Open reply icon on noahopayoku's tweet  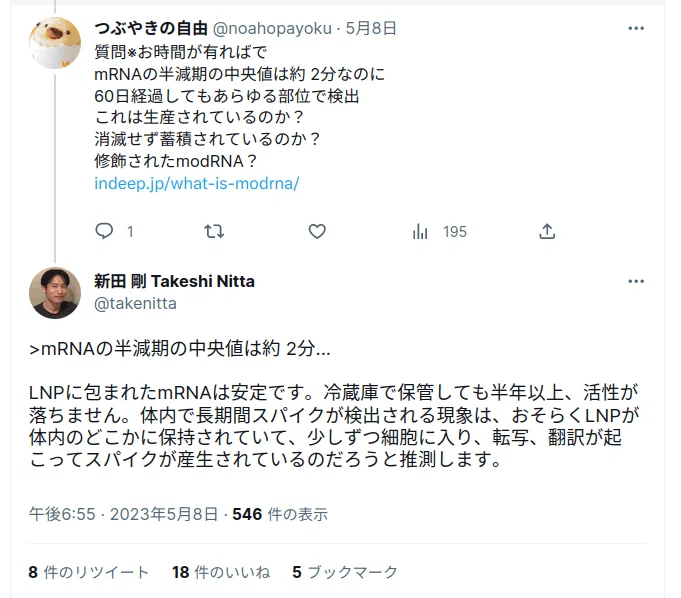click(104, 231)
